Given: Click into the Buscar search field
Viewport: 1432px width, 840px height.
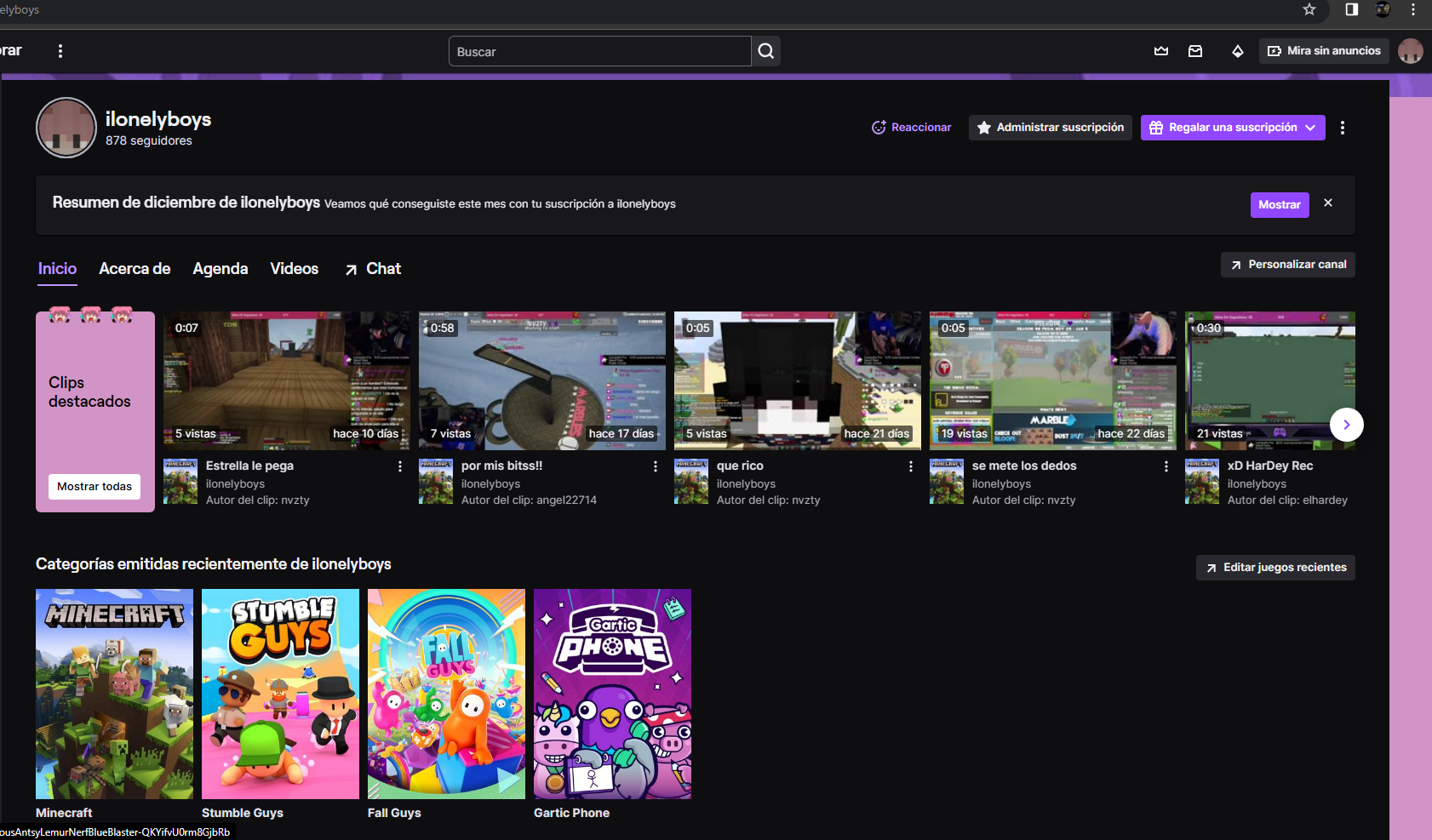Looking at the screenshot, I should point(599,51).
